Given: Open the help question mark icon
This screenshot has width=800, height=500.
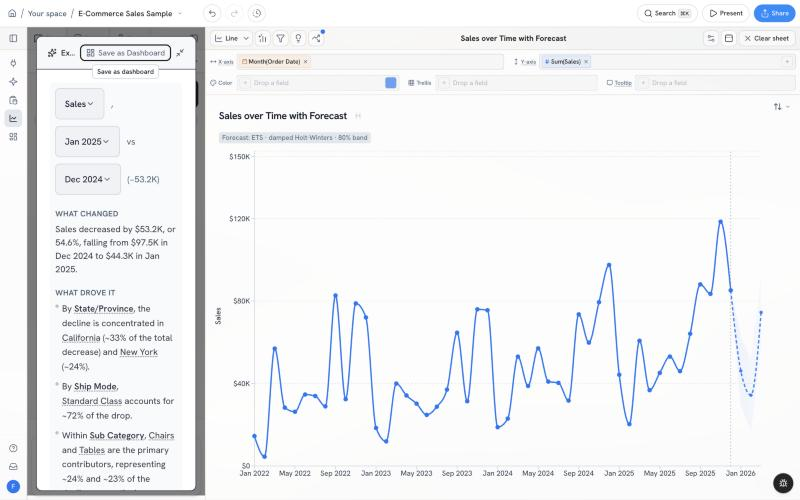Looking at the screenshot, I should click(x=13, y=448).
